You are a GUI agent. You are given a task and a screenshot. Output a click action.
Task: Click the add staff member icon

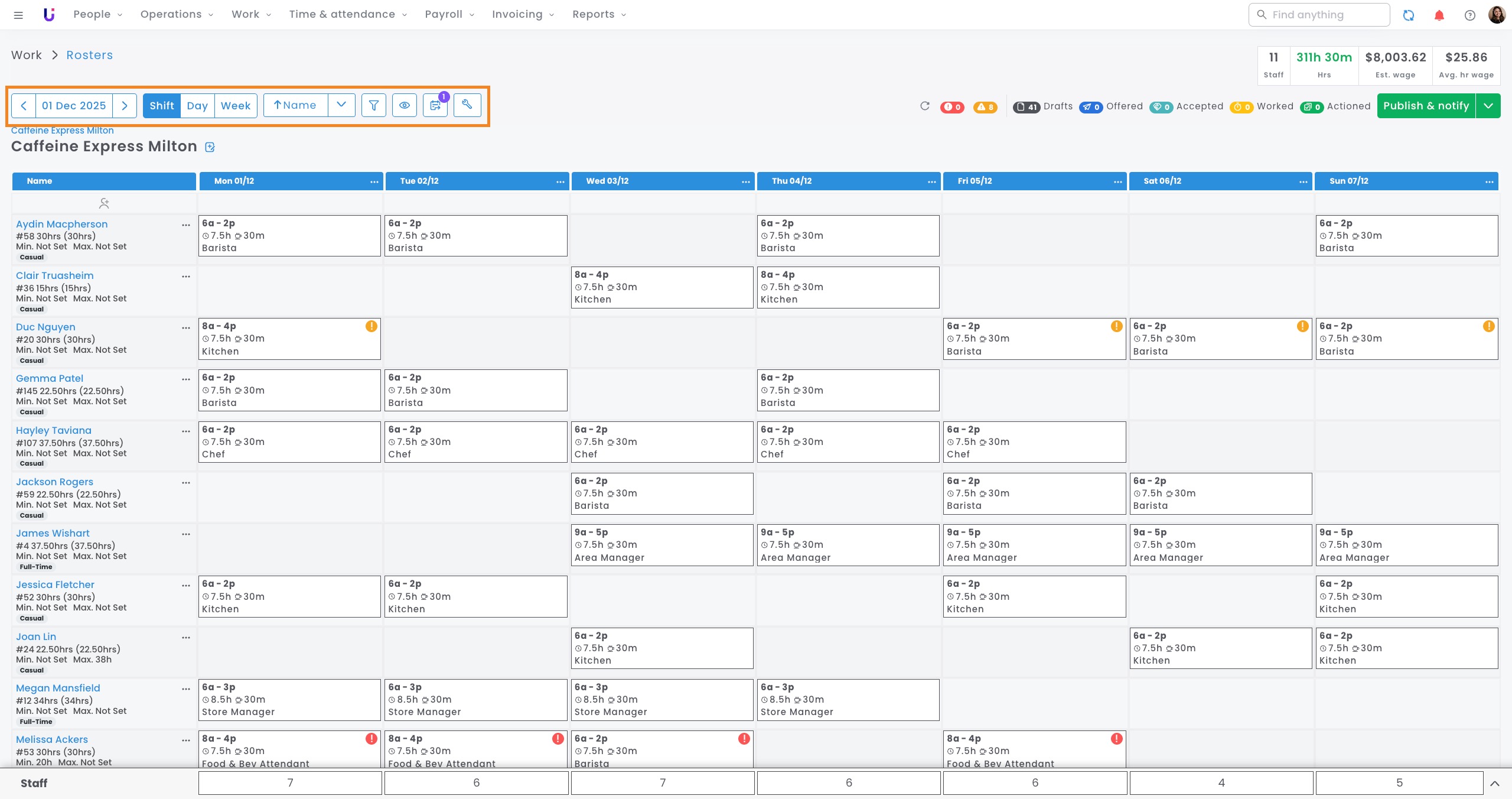pos(104,203)
